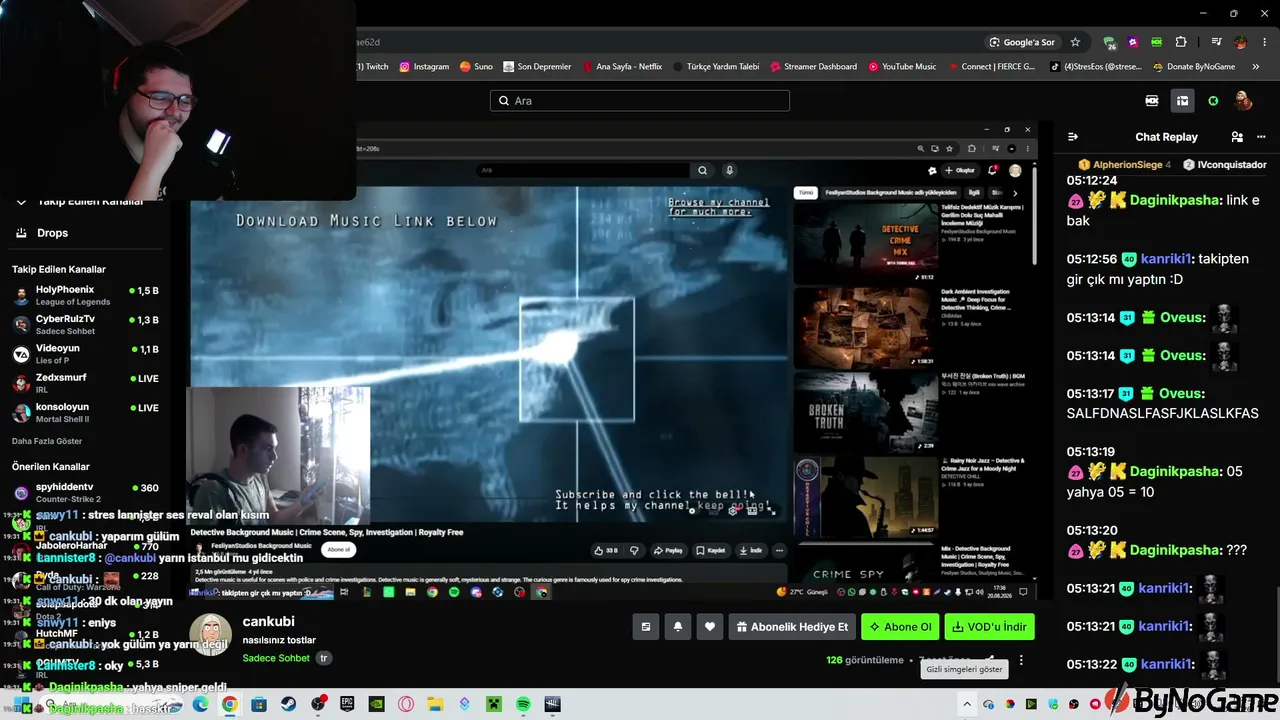
Task: Open the YouTube Music bookmark
Action: (x=902, y=67)
